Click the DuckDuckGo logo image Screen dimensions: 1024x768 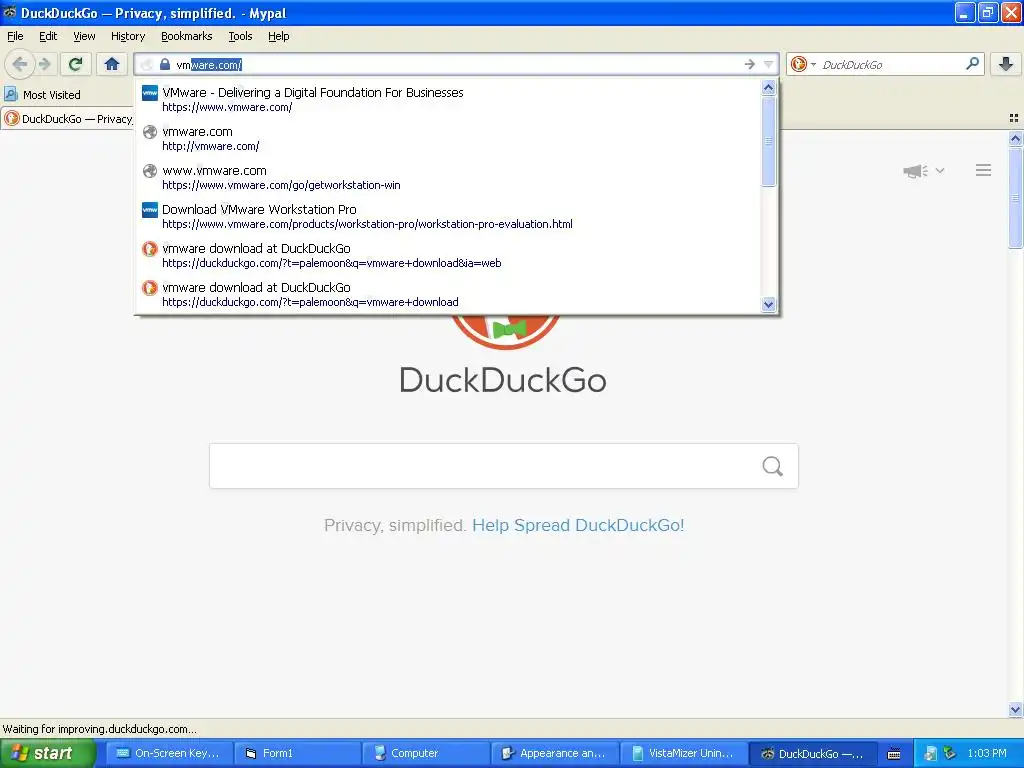point(505,332)
